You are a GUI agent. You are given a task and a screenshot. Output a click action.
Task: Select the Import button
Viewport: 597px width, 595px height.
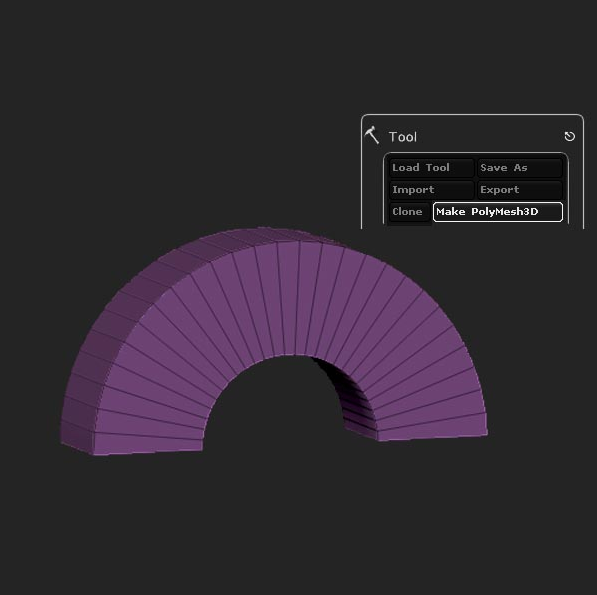431,190
